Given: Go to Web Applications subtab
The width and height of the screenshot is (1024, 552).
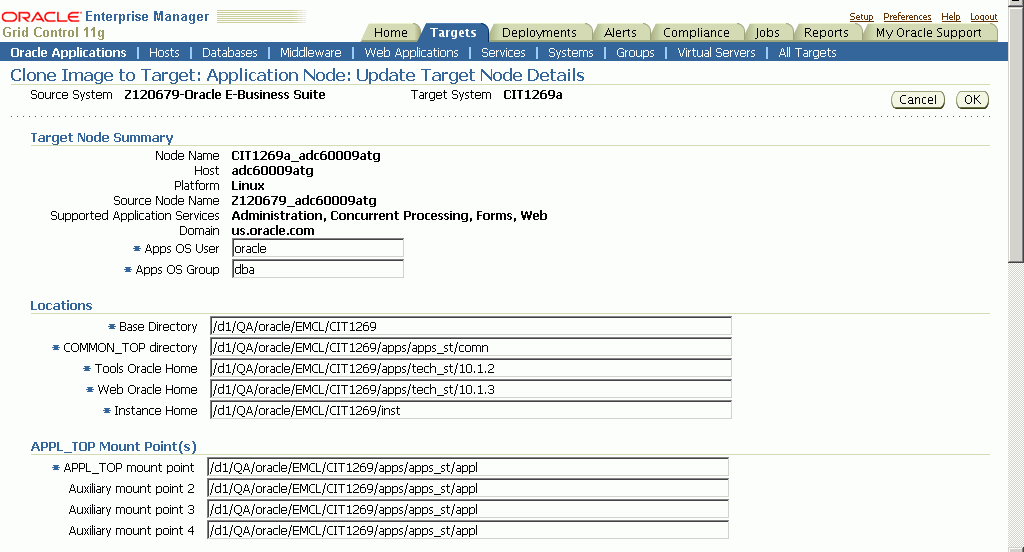Looking at the screenshot, I should point(411,52).
